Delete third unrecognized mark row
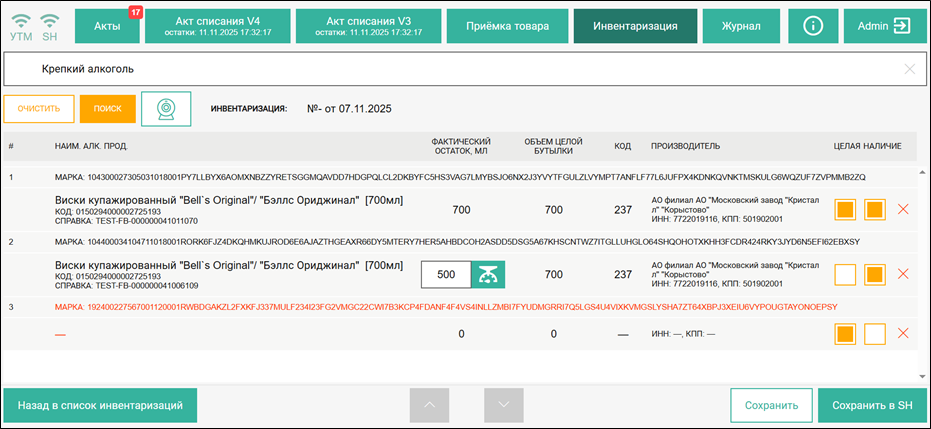Screen dimensions: 931x429 904,334
